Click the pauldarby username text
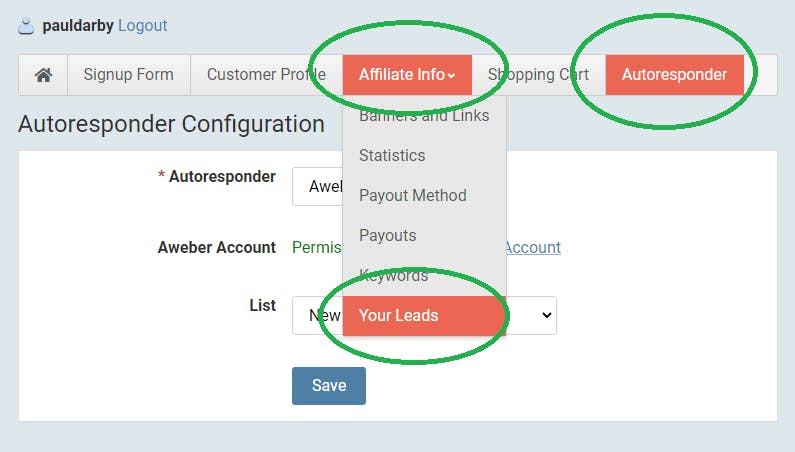The height and width of the screenshot is (452, 795). pyautogui.click(x=78, y=25)
